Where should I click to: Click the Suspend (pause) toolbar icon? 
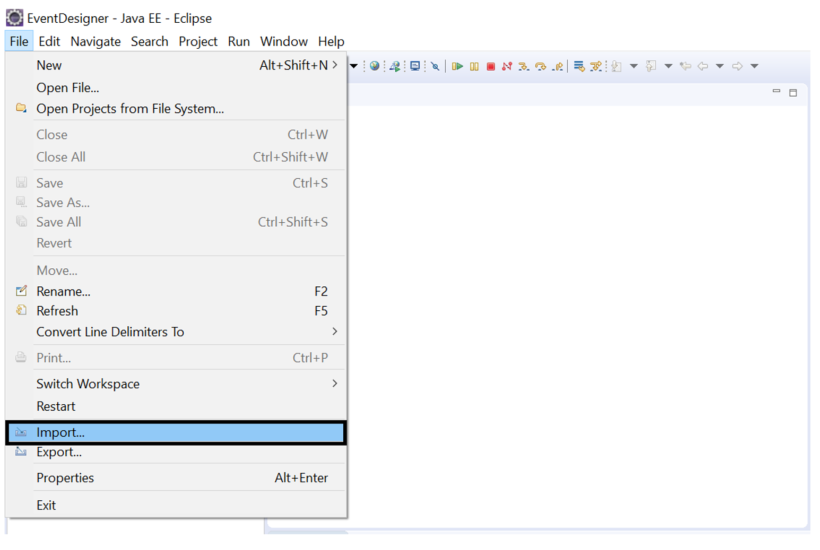[x=474, y=66]
